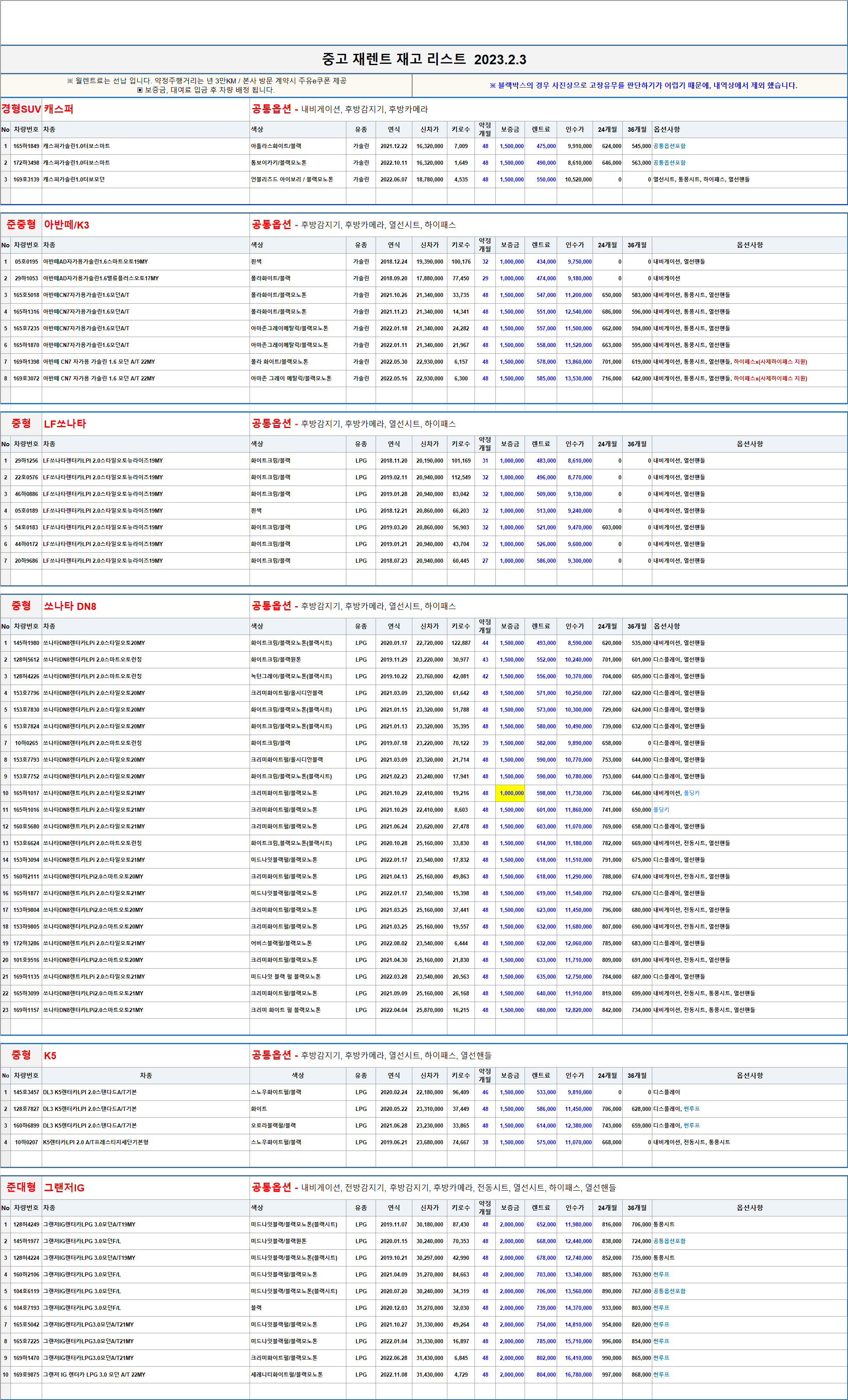Click the red "캐스퍼" section heading
Image resolution: width=848 pixels, height=1400 pixels.
point(58,108)
